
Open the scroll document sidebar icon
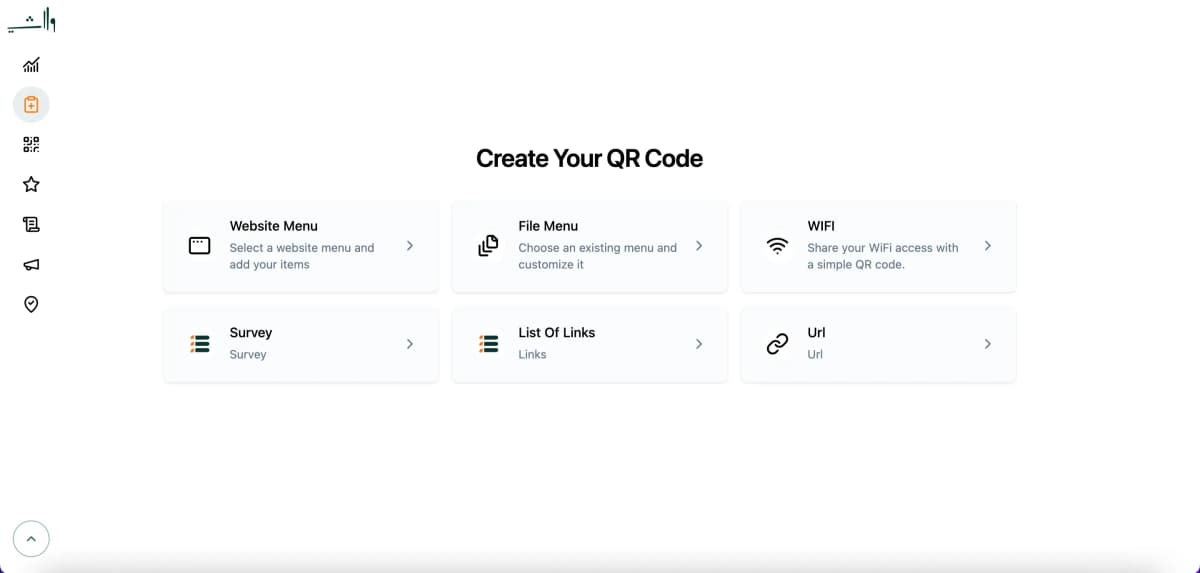[31, 225]
